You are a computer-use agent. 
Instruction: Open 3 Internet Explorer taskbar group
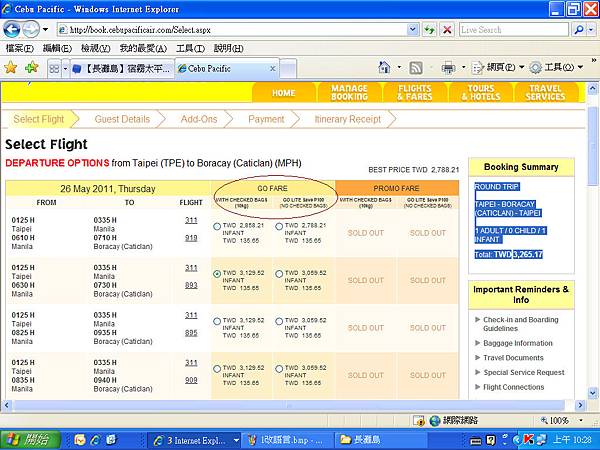click(x=194, y=440)
